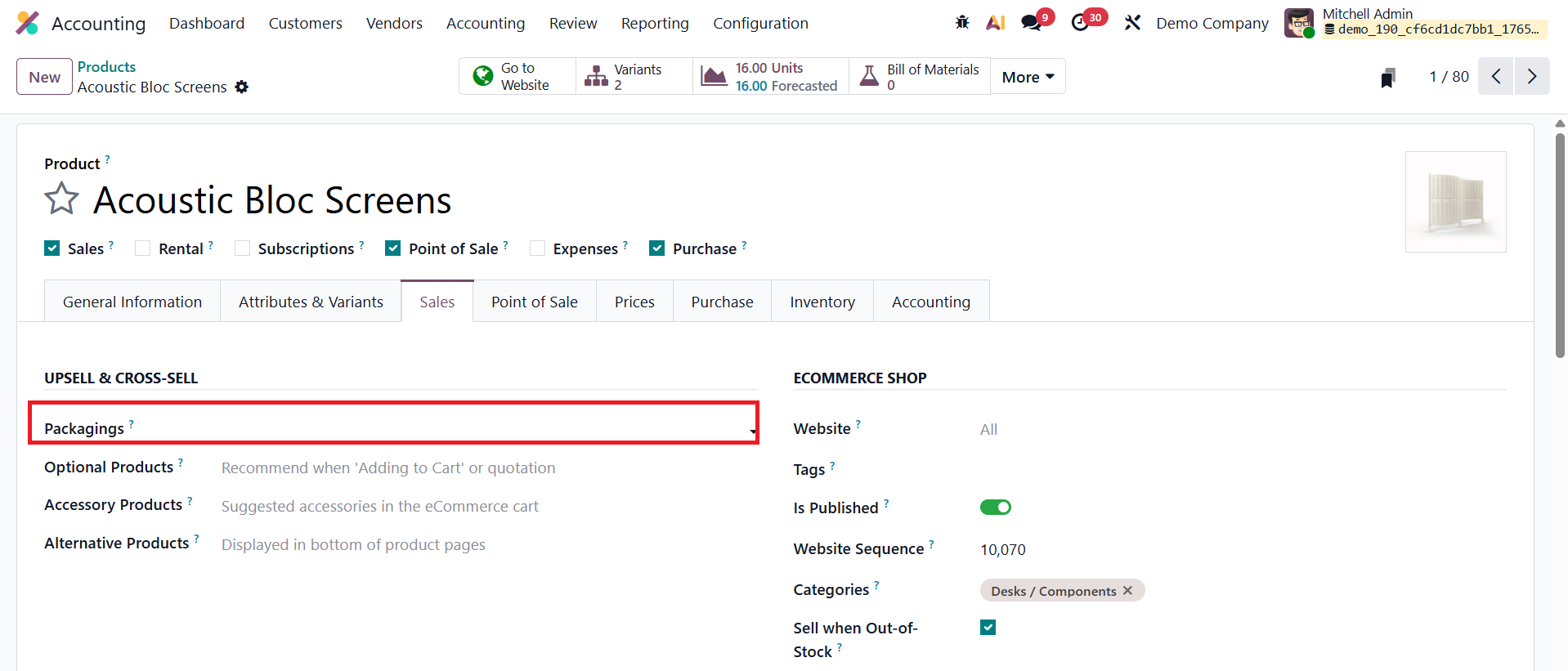The width and height of the screenshot is (1568, 671).
Task: Open the gear actions menu
Action: pos(242,87)
